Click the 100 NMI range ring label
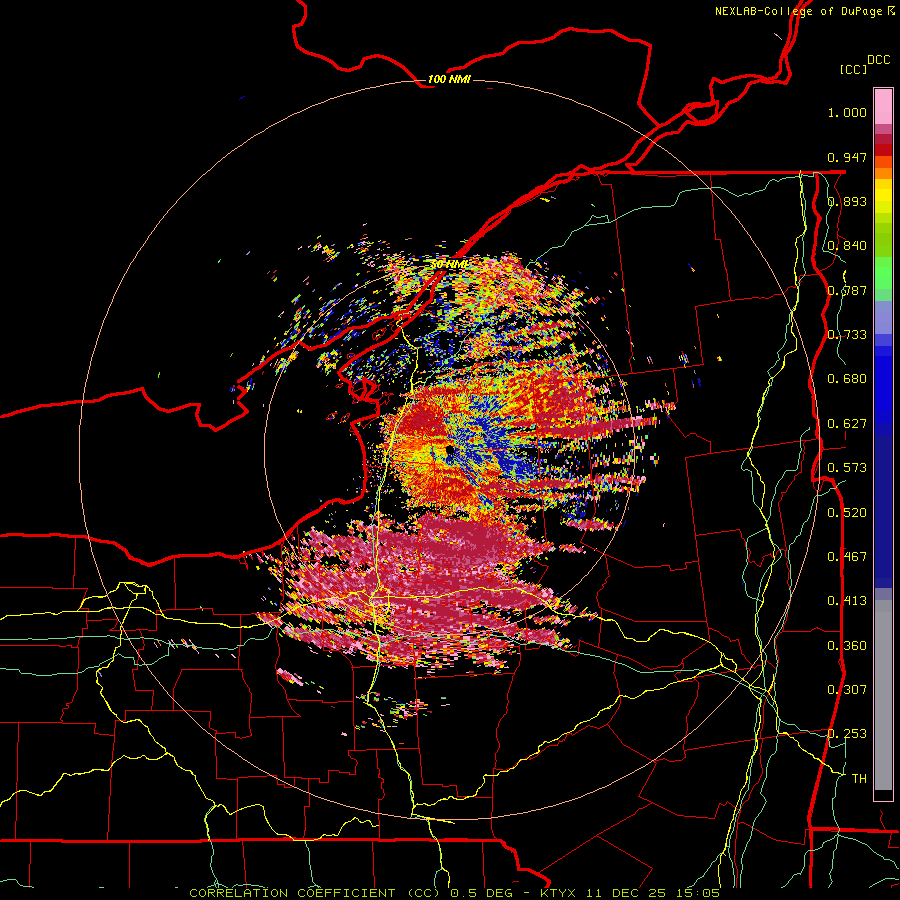Image resolution: width=900 pixels, height=900 pixels. coord(449,79)
